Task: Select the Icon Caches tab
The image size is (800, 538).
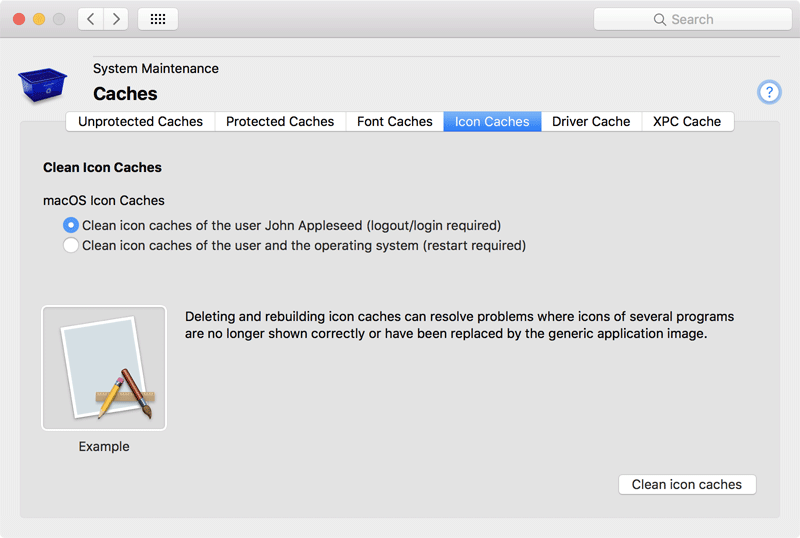Action: click(x=492, y=122)
